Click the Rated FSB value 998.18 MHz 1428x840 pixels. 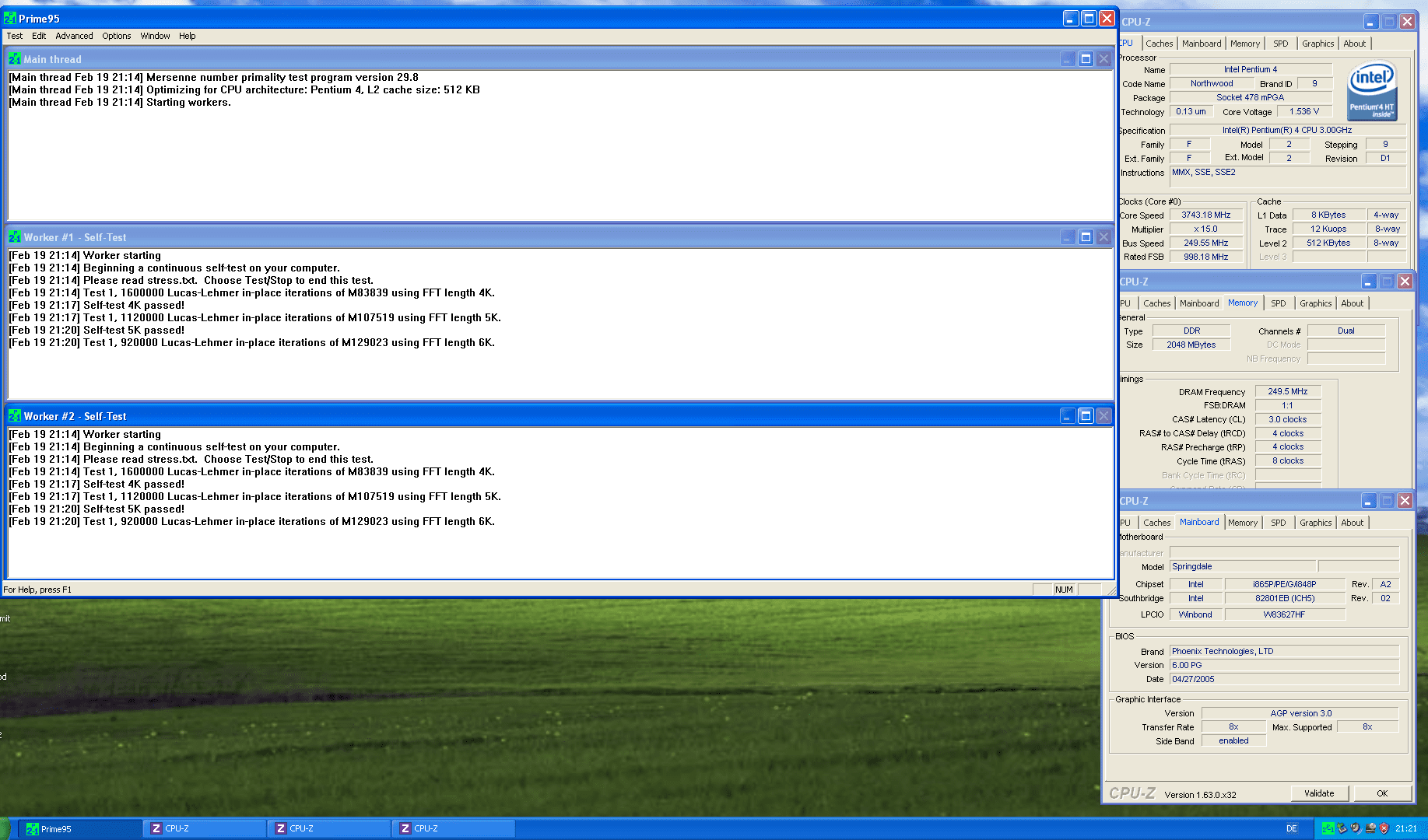tap(1206, 257)
